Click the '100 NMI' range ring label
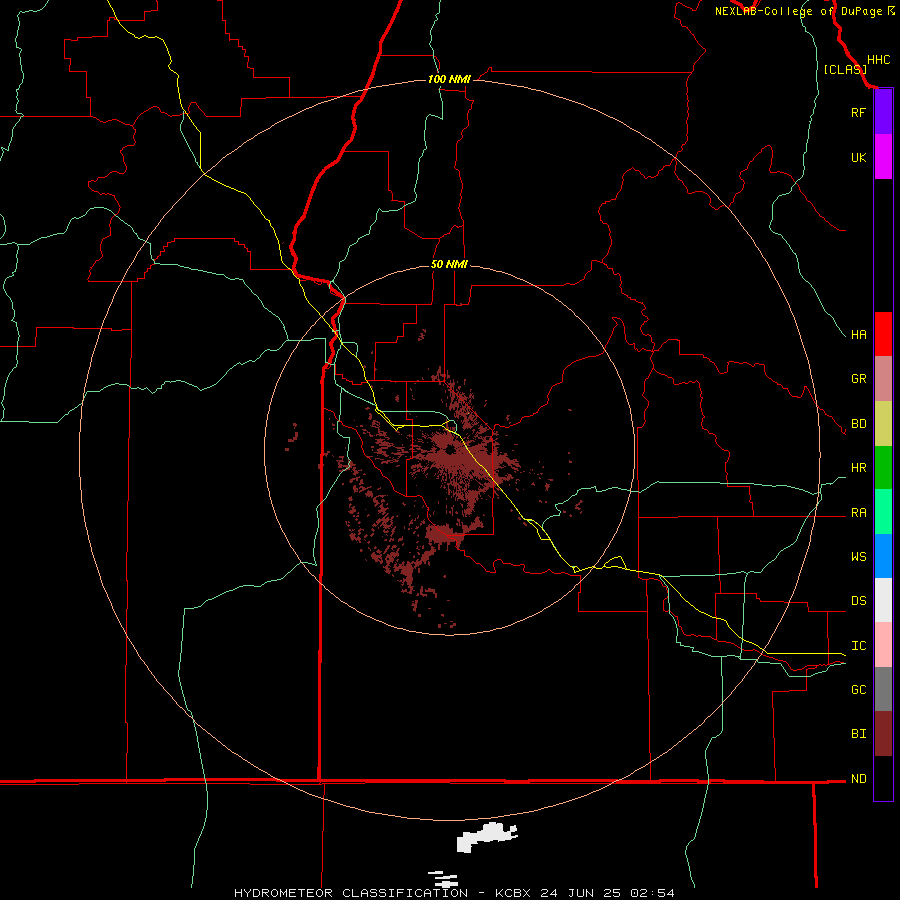Screen dimensions: 900x900 [449, 79]
